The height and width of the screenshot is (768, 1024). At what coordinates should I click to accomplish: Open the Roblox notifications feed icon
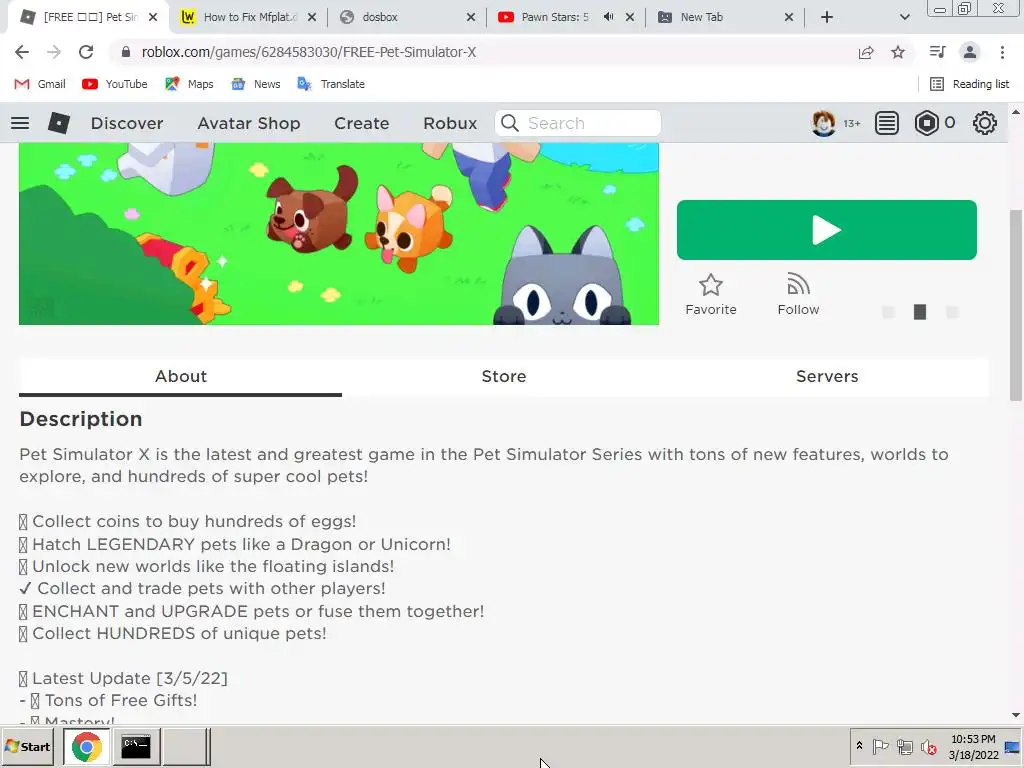tap(886, 123)
